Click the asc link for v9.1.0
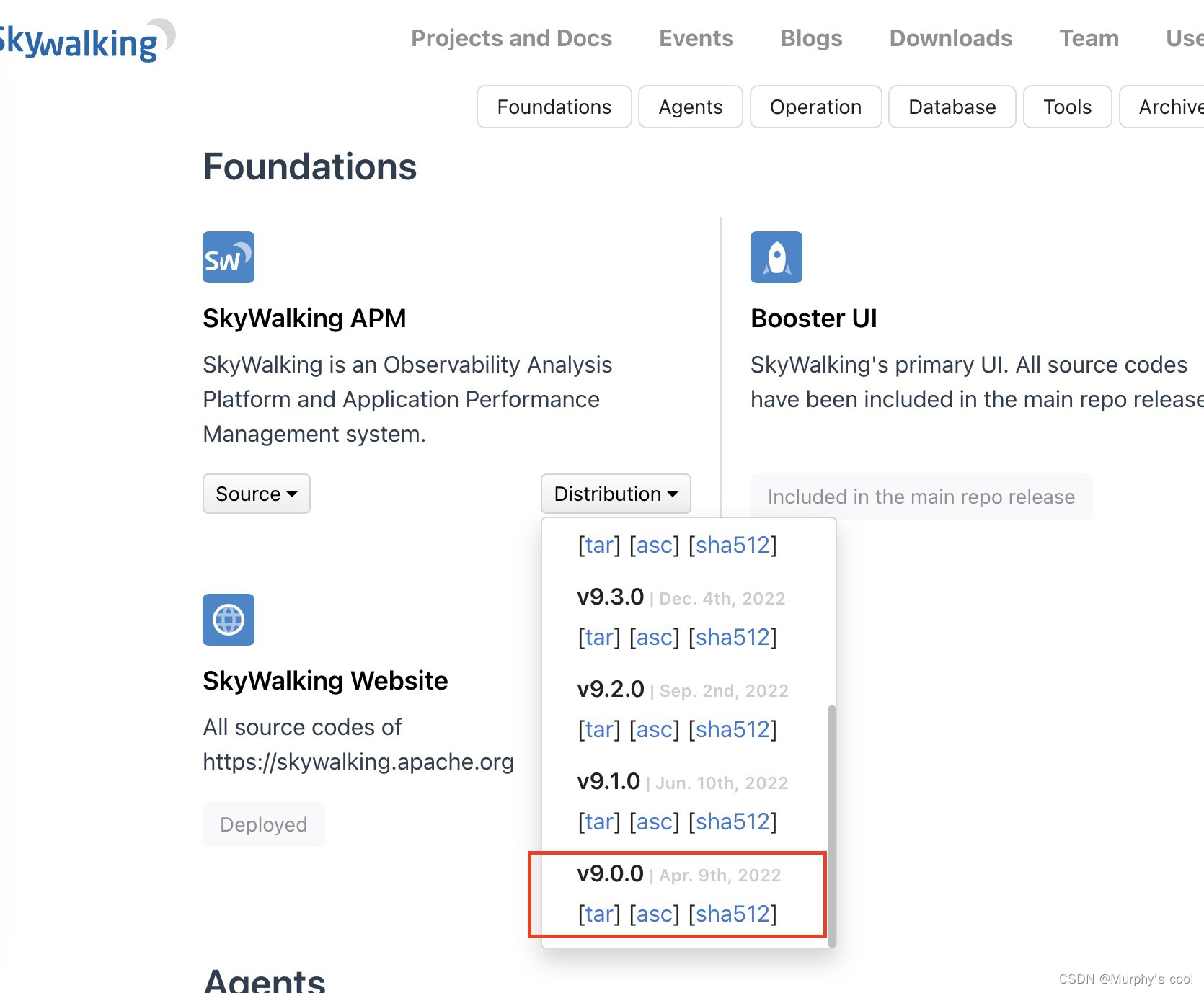This screenshot has height=993, width=1204. click(x=654, y=821)
